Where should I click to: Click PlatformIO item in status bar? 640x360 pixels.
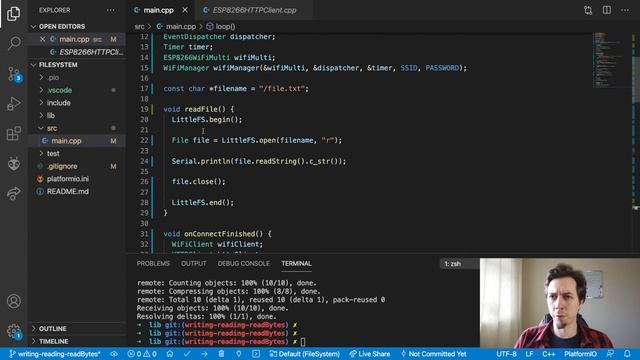click(x=580, y=354)
